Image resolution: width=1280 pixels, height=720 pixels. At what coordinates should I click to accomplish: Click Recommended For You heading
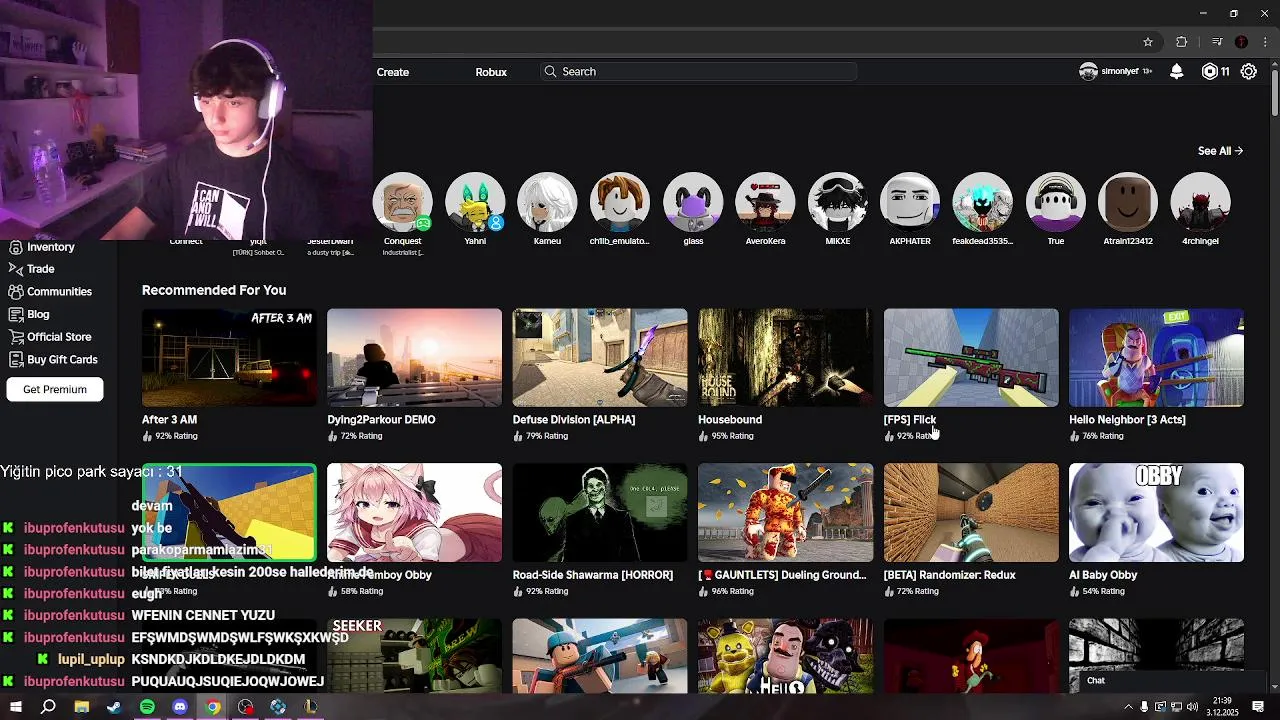[x=214, y=290]
